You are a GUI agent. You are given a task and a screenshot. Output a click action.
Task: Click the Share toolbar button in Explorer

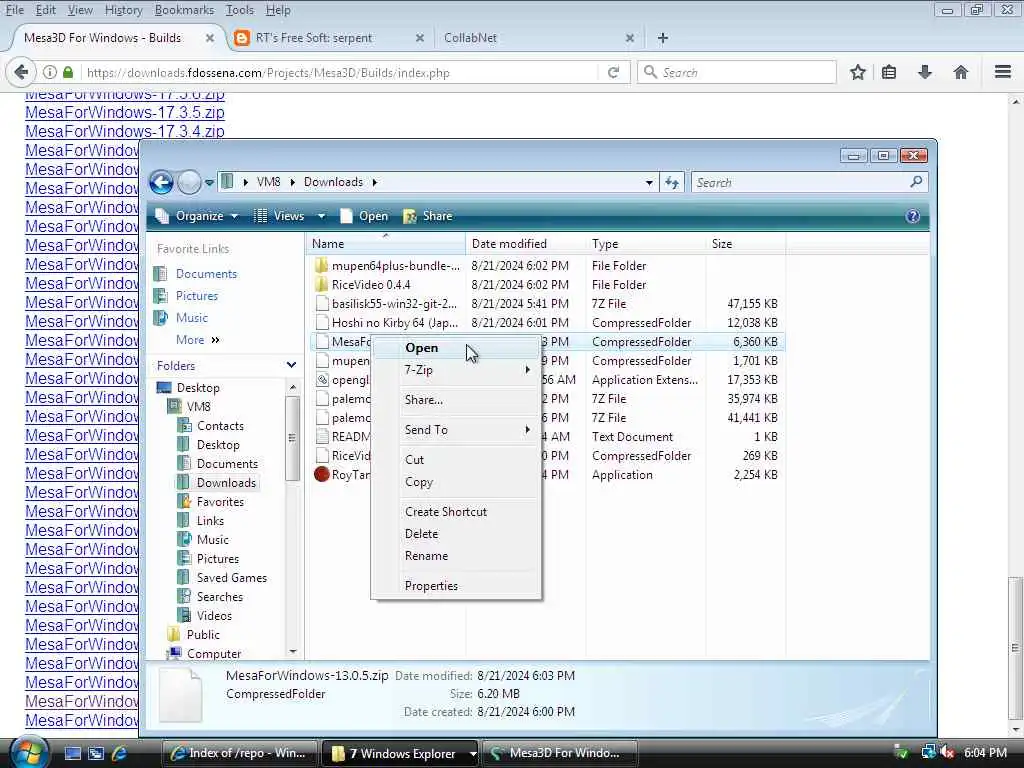coord(428,216)
